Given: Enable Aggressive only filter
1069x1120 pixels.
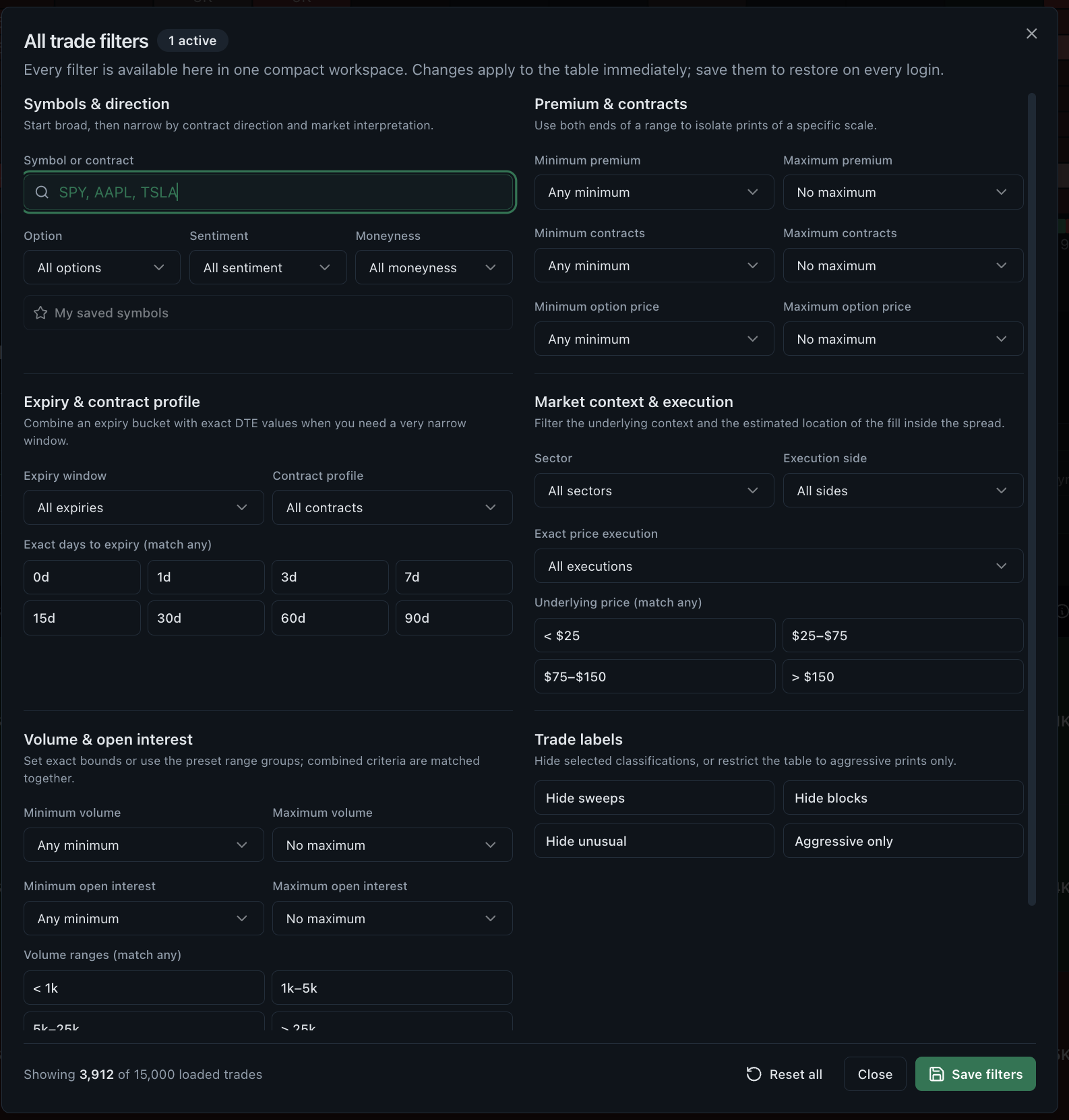Looking at the screenshot, I should [x=903, y=841].
